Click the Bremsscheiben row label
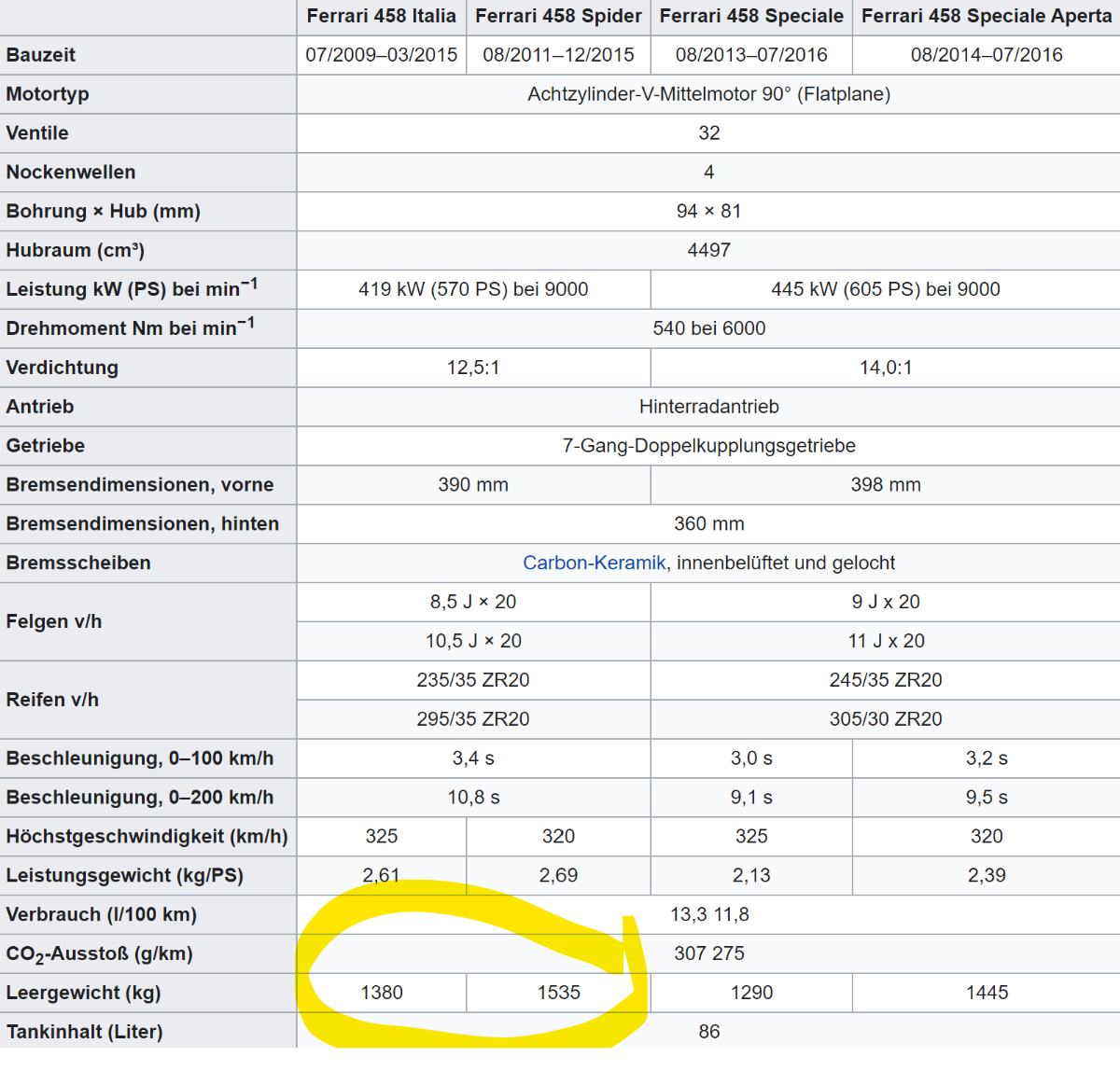1120x1071 pixels. [78, 563]
